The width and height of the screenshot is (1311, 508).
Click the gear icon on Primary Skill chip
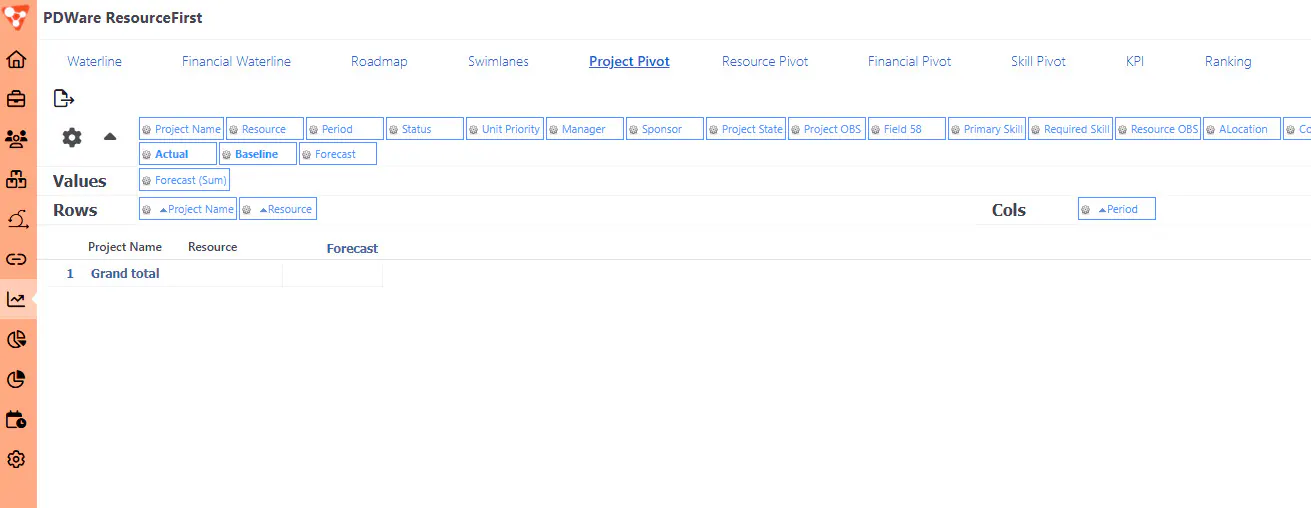click(955, 130)
